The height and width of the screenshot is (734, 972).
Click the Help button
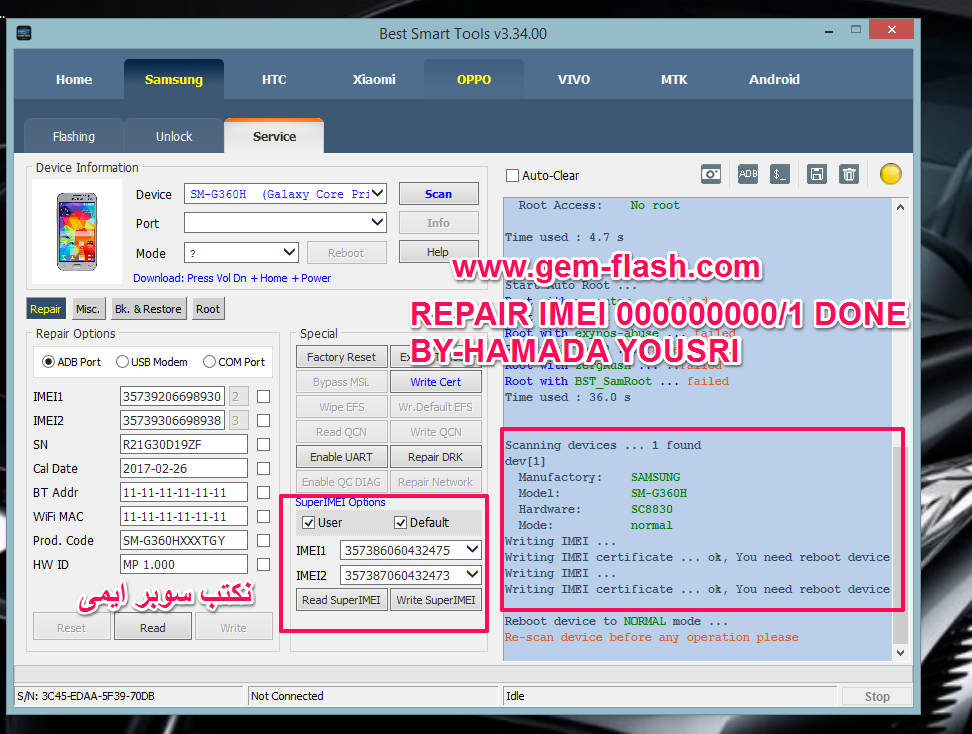438,252
